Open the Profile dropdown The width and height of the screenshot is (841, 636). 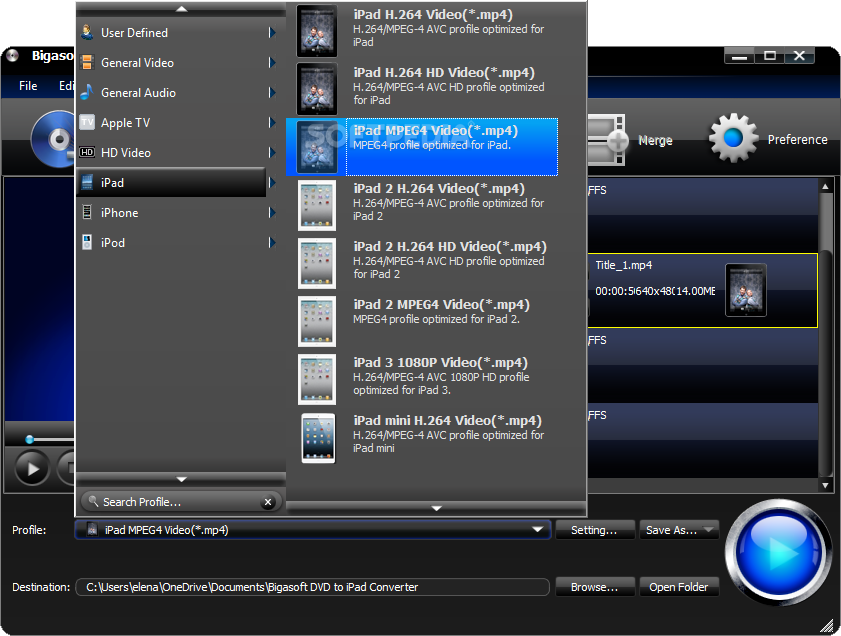(313, 530)
